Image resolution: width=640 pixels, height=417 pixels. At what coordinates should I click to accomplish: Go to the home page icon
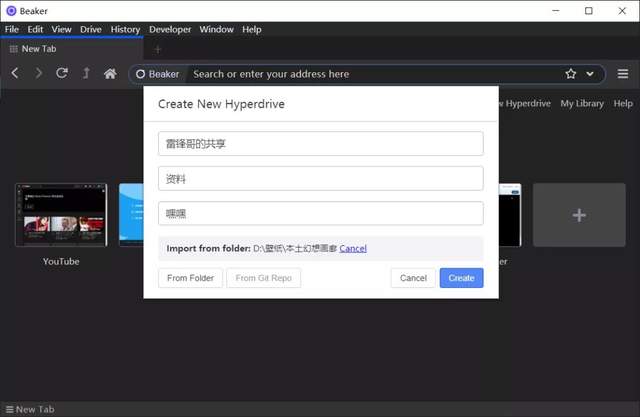[110, 73]
